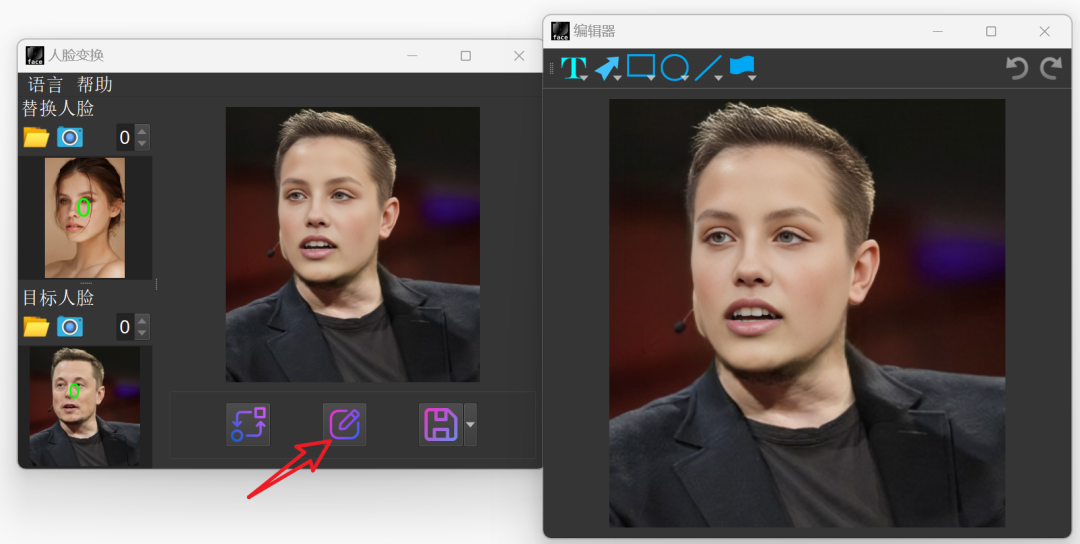Click the 目标人脸 section label

[59, 298]
